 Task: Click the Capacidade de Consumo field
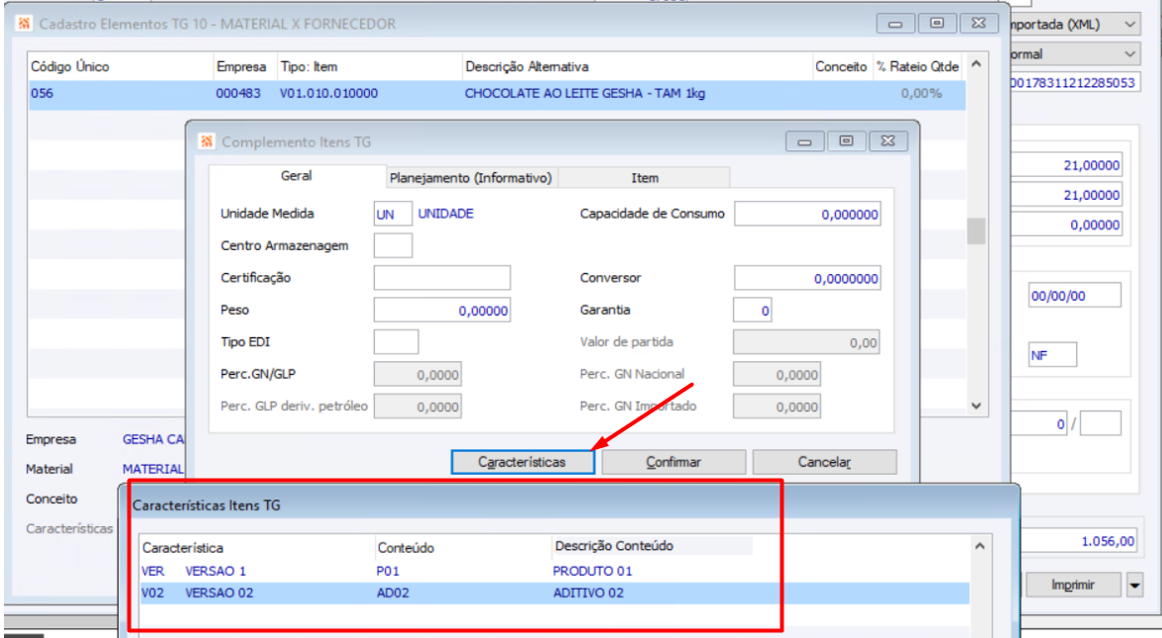pyautogui.click(x=807, y=214)
